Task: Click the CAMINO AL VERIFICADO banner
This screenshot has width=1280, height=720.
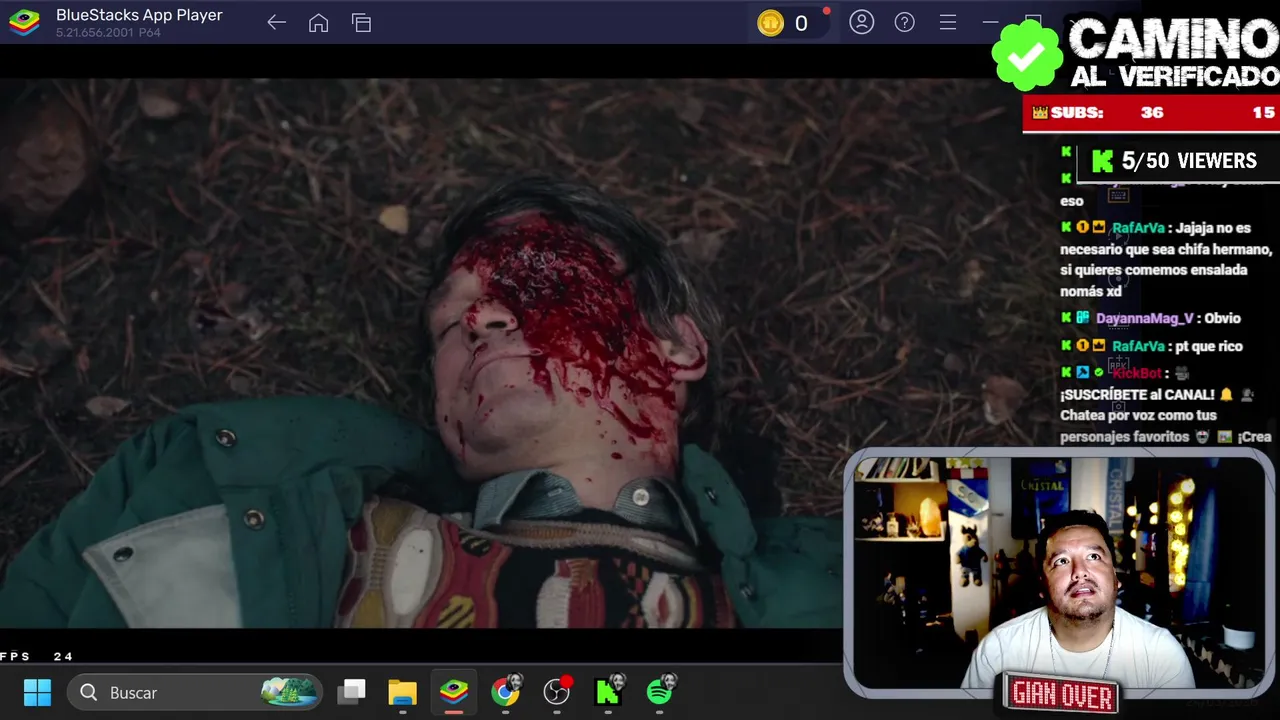Action: (1136, 54)
